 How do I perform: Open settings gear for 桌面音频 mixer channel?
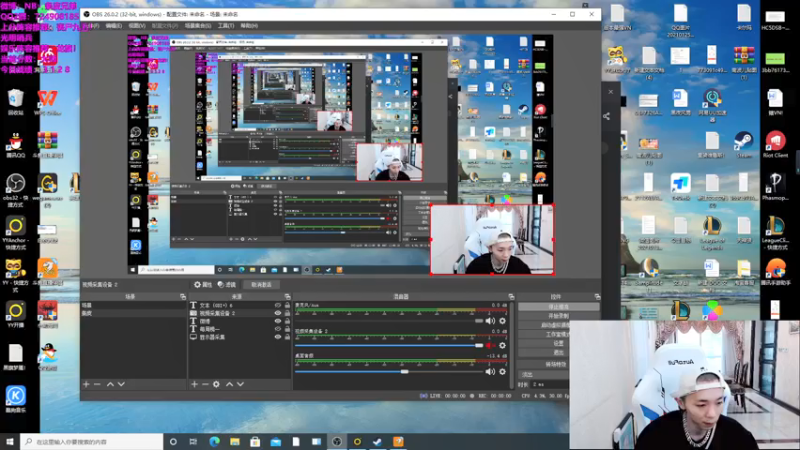[x=503, y=372]
